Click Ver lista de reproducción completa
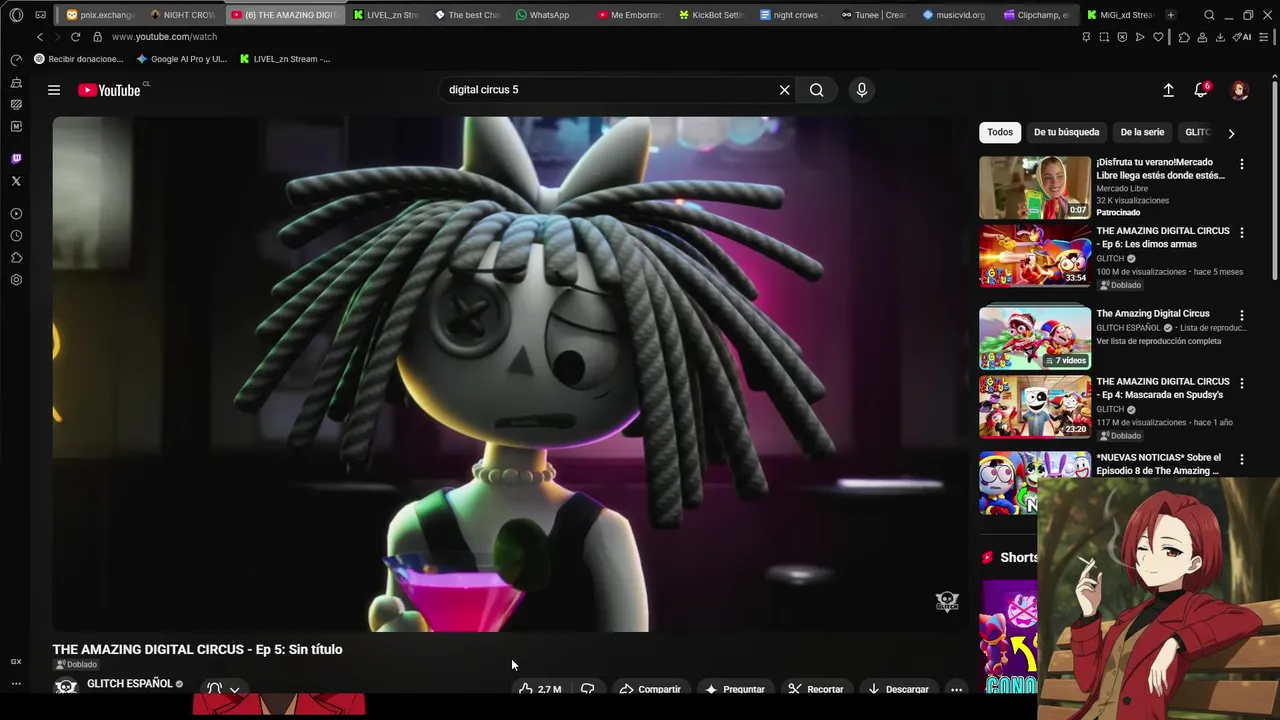This screenshot has height=720, width=1280. (x=1158, y=341)
